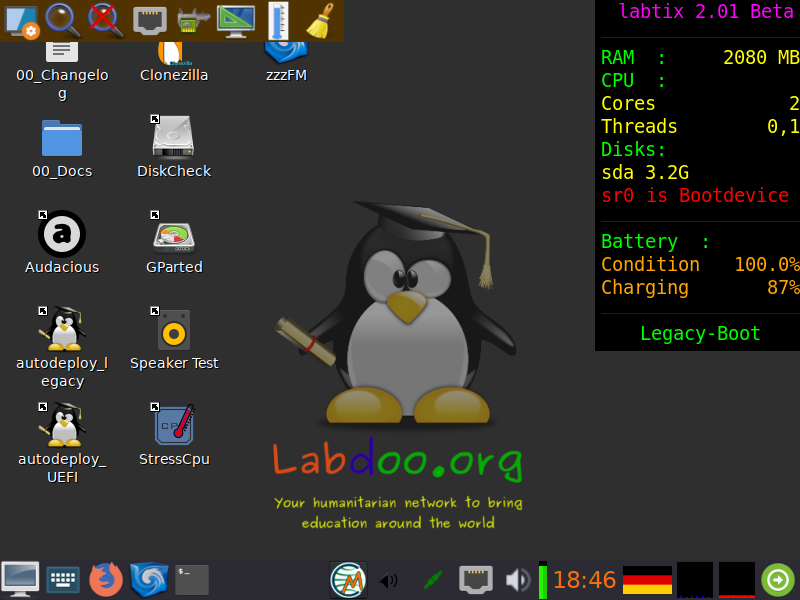The height and width of the screenshot is (600, 800).
Task: Open the terminal from the taskbar
Action: pyautogui.click(x=192, y=580)
